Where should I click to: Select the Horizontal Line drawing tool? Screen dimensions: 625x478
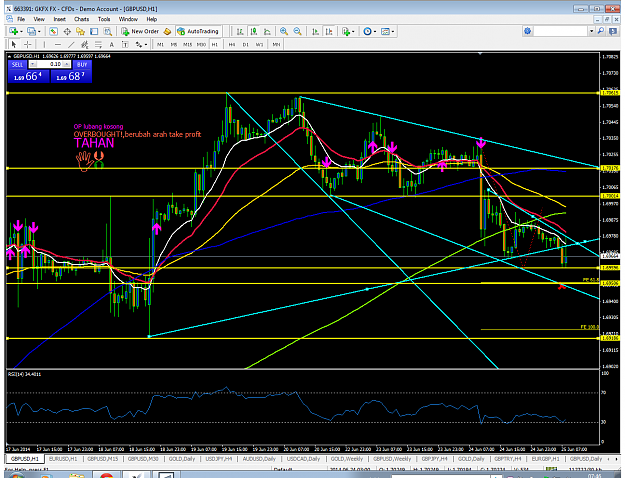[x=58, y=44]
